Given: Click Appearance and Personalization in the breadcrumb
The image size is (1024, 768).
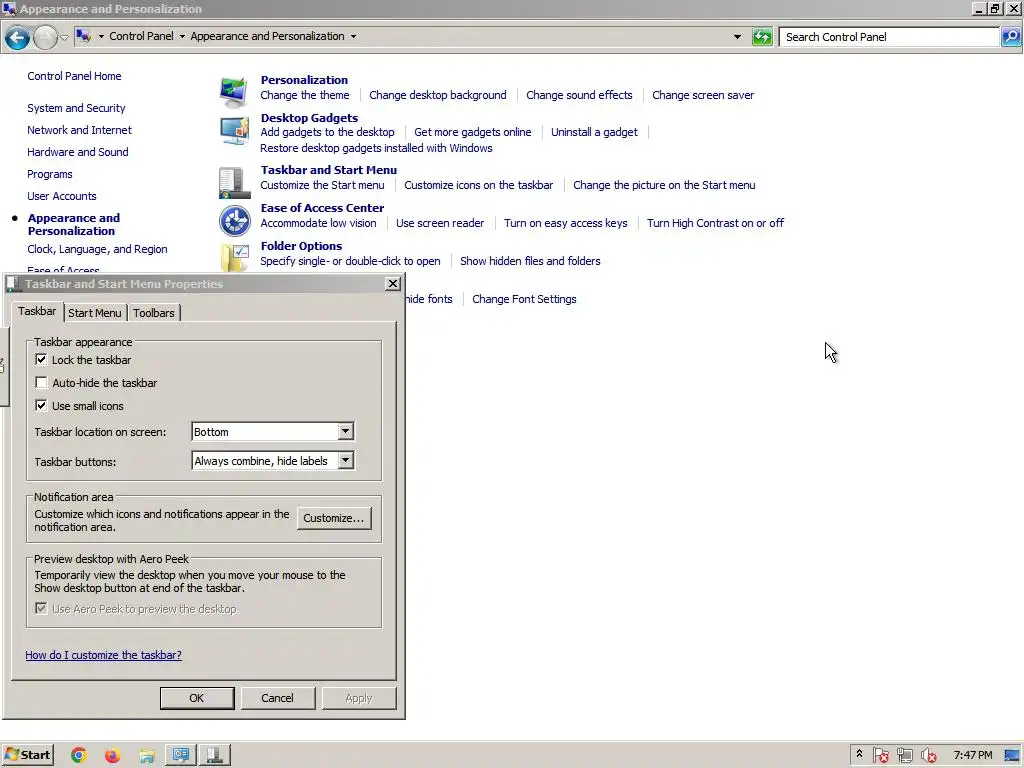Looking at the screenshot, I should click(x=267, y=36).
